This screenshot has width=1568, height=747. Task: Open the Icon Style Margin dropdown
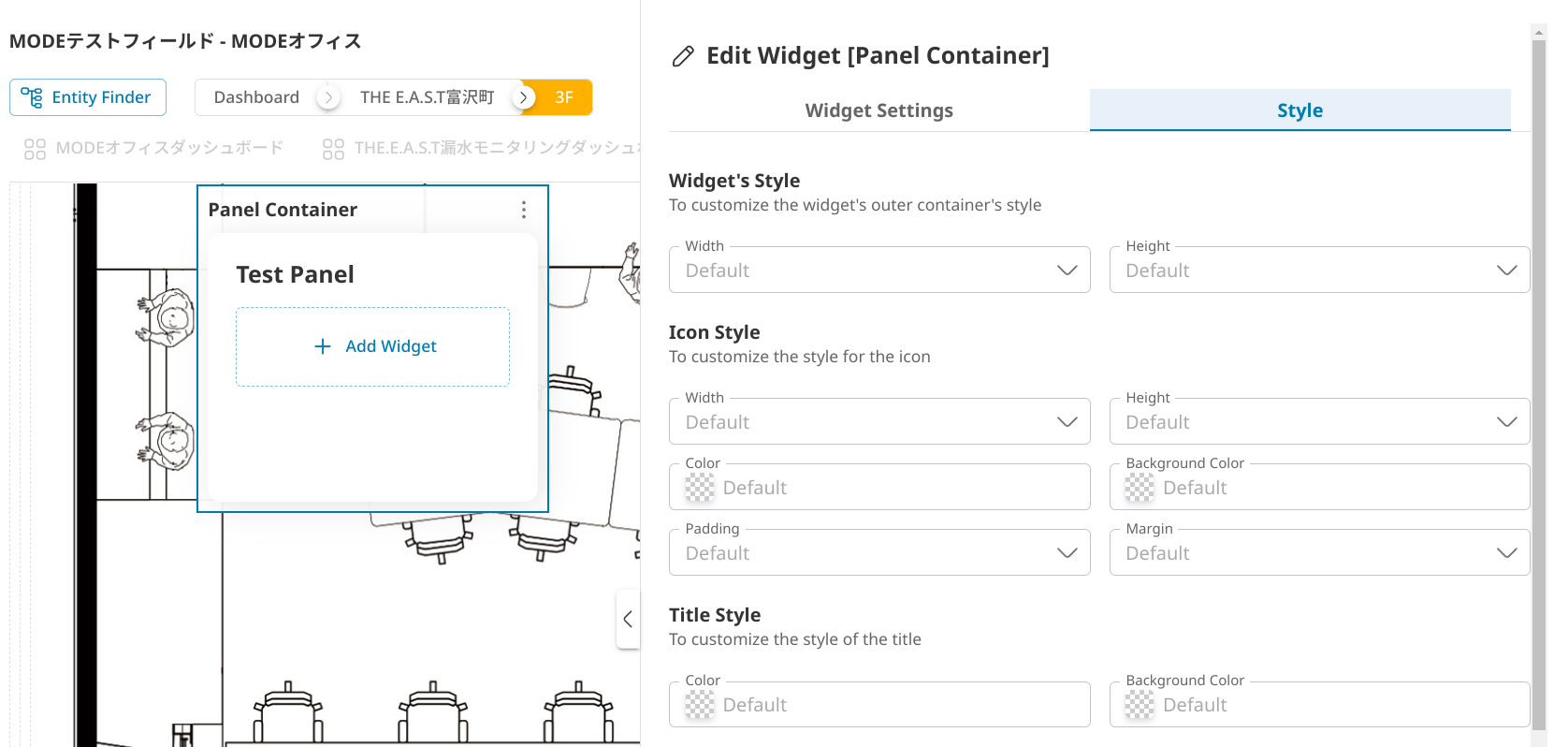[x=1506, y=553]
